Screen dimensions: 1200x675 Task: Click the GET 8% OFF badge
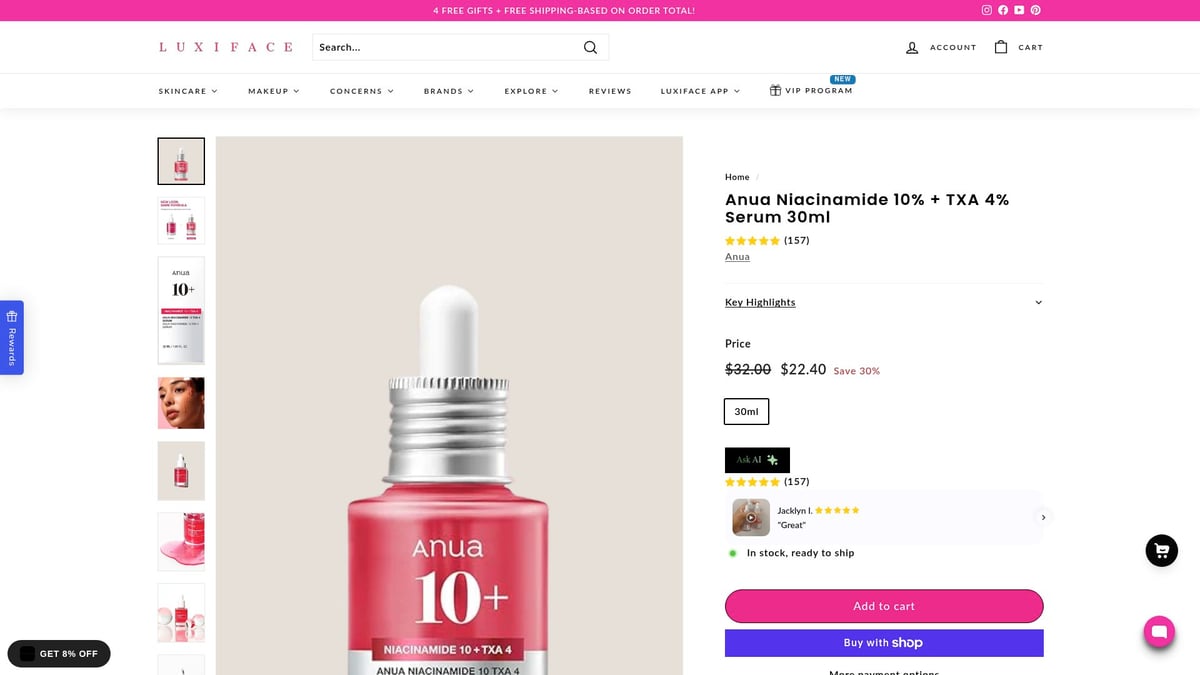click(58, 653)
